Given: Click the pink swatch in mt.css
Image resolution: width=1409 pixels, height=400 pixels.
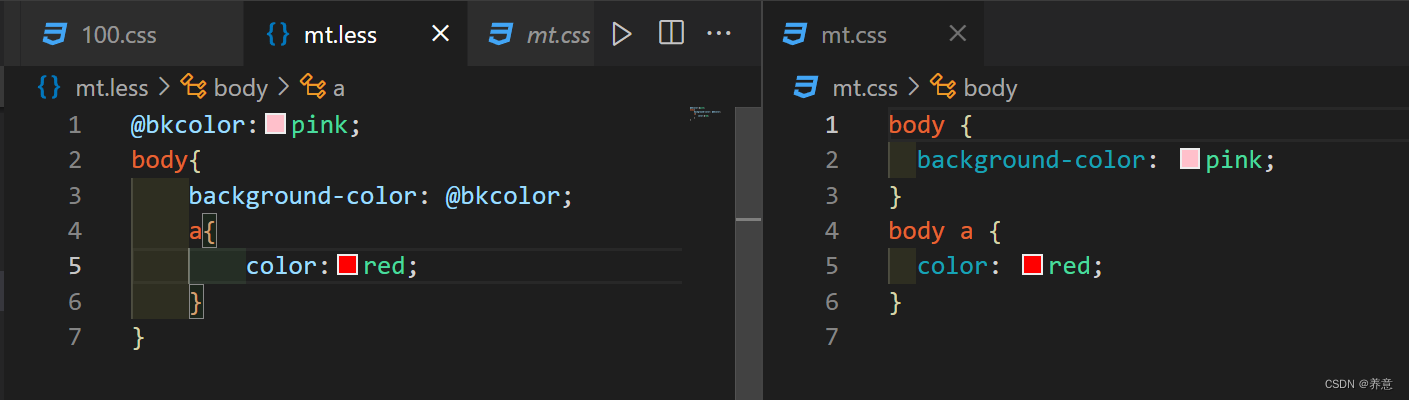Looking at the screenshot, I should (1190, 159).
